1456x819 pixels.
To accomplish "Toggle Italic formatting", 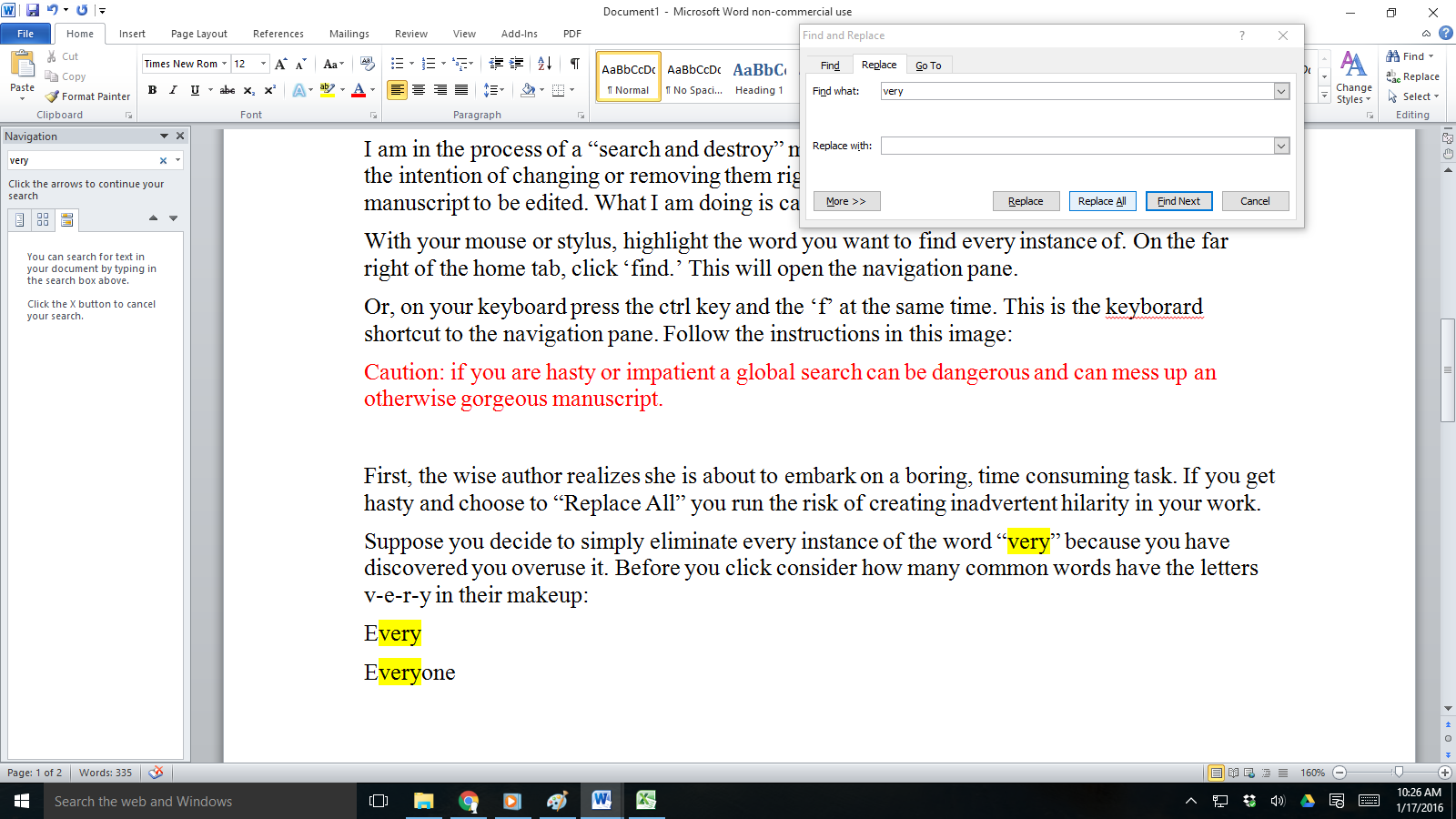I will pyautogui.click(x=173, y=90).
